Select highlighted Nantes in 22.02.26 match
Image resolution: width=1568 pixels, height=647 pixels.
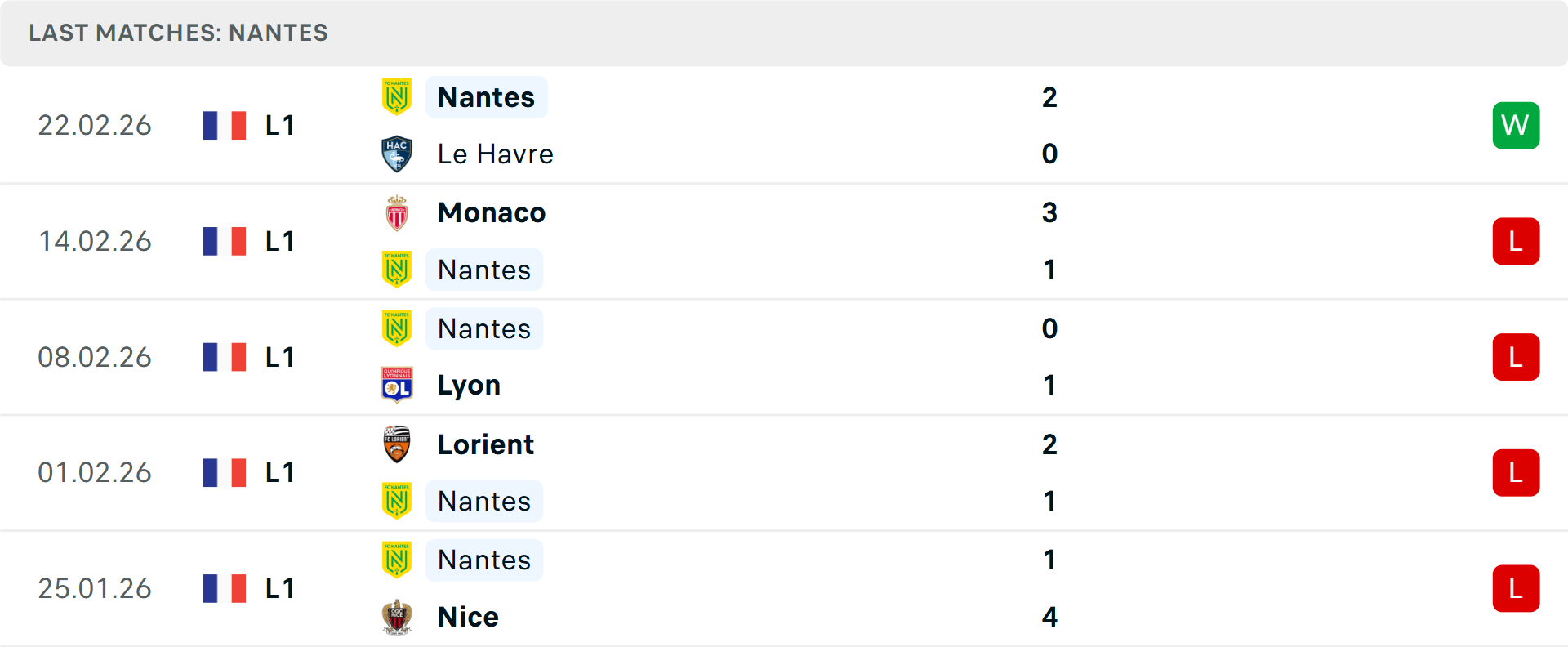486,97
